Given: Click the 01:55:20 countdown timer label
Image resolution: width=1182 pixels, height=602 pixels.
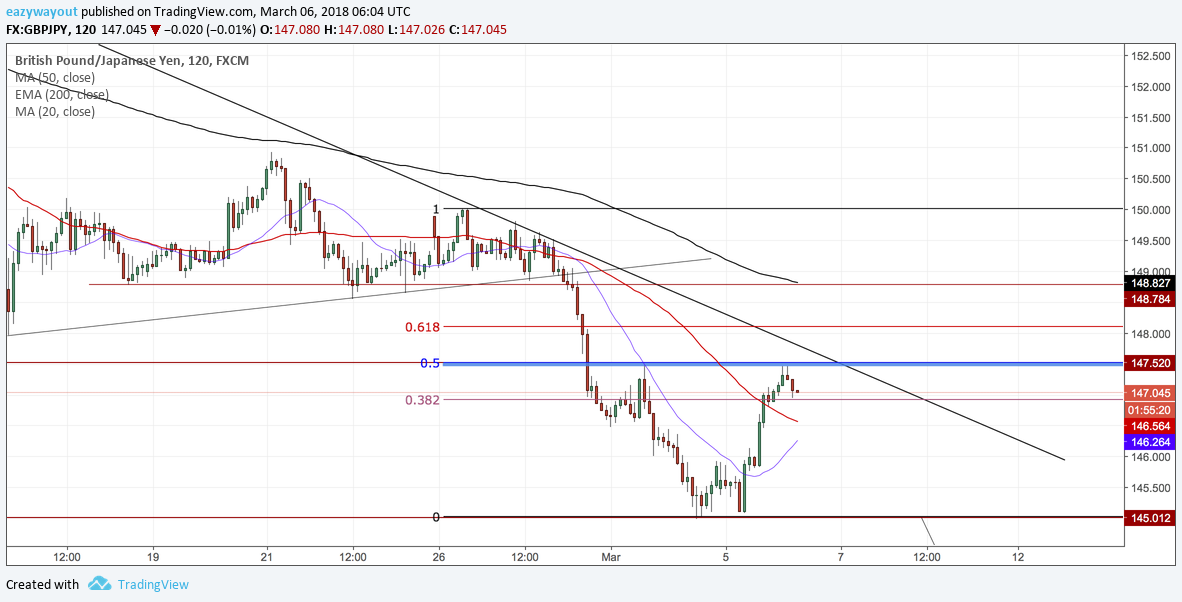Looking at the screenshot, I should [1151, 411].
